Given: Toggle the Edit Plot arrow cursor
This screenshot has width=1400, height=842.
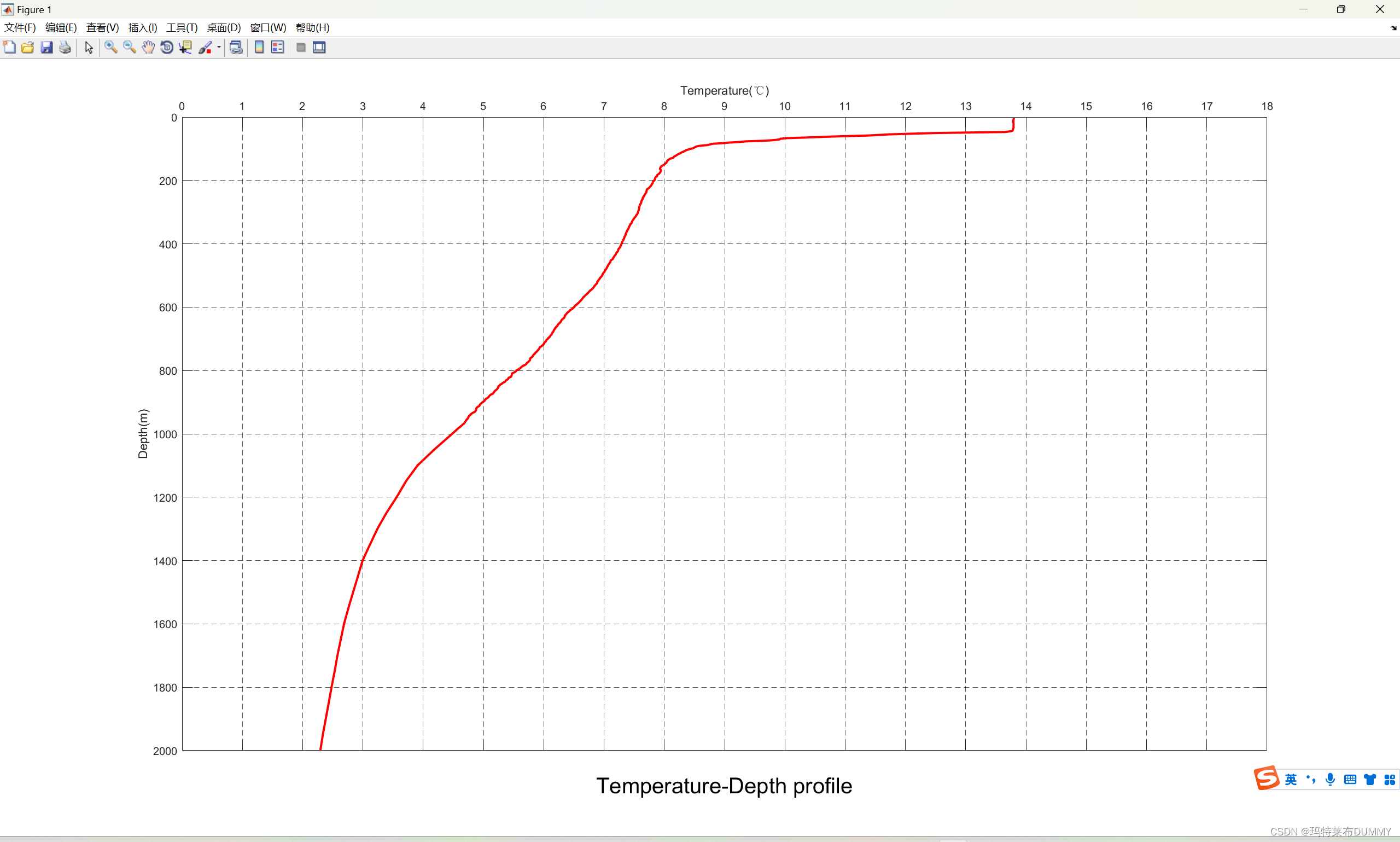Looking at the screenshot, I should pyautogui.click(x=89, y=48).
